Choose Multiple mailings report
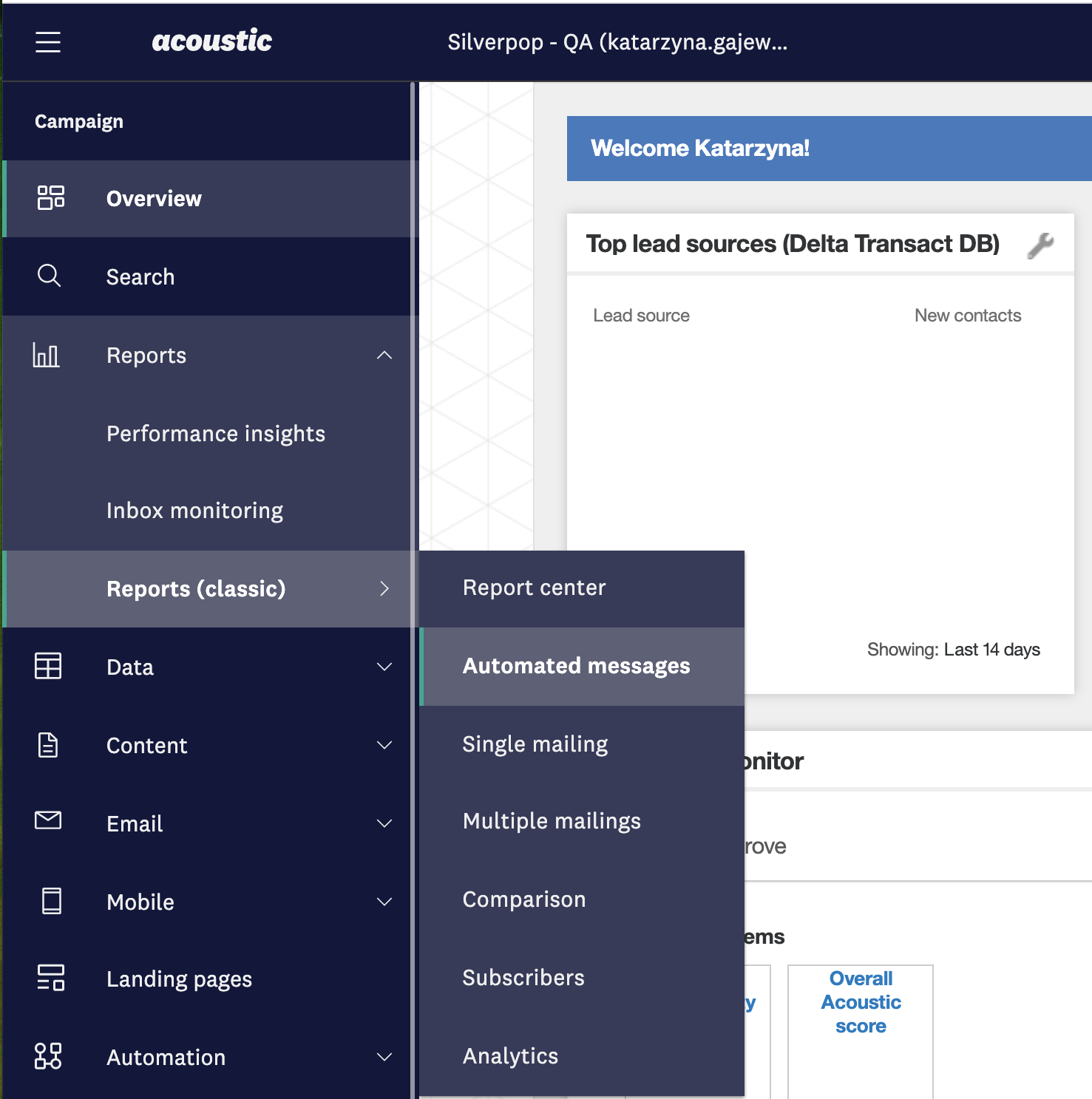1092x1099 pixels. click(x=582, y=822)
